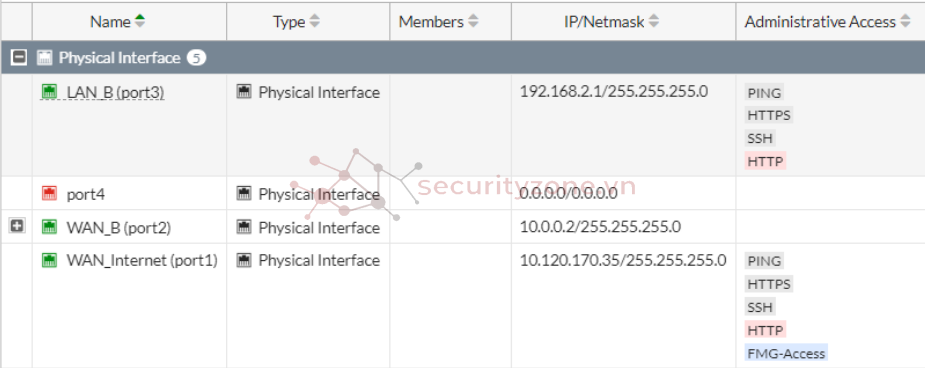The image size is (925, 368).
Task: Collapse the Physical Interface group
Action: (19, 57)
